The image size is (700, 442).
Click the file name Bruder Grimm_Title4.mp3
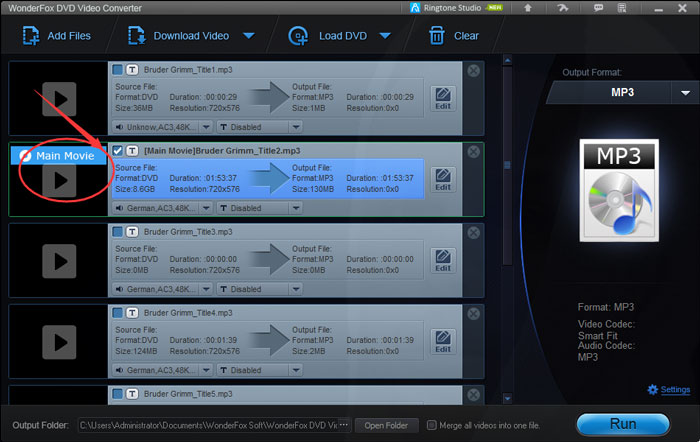click(x=188, y=313)
